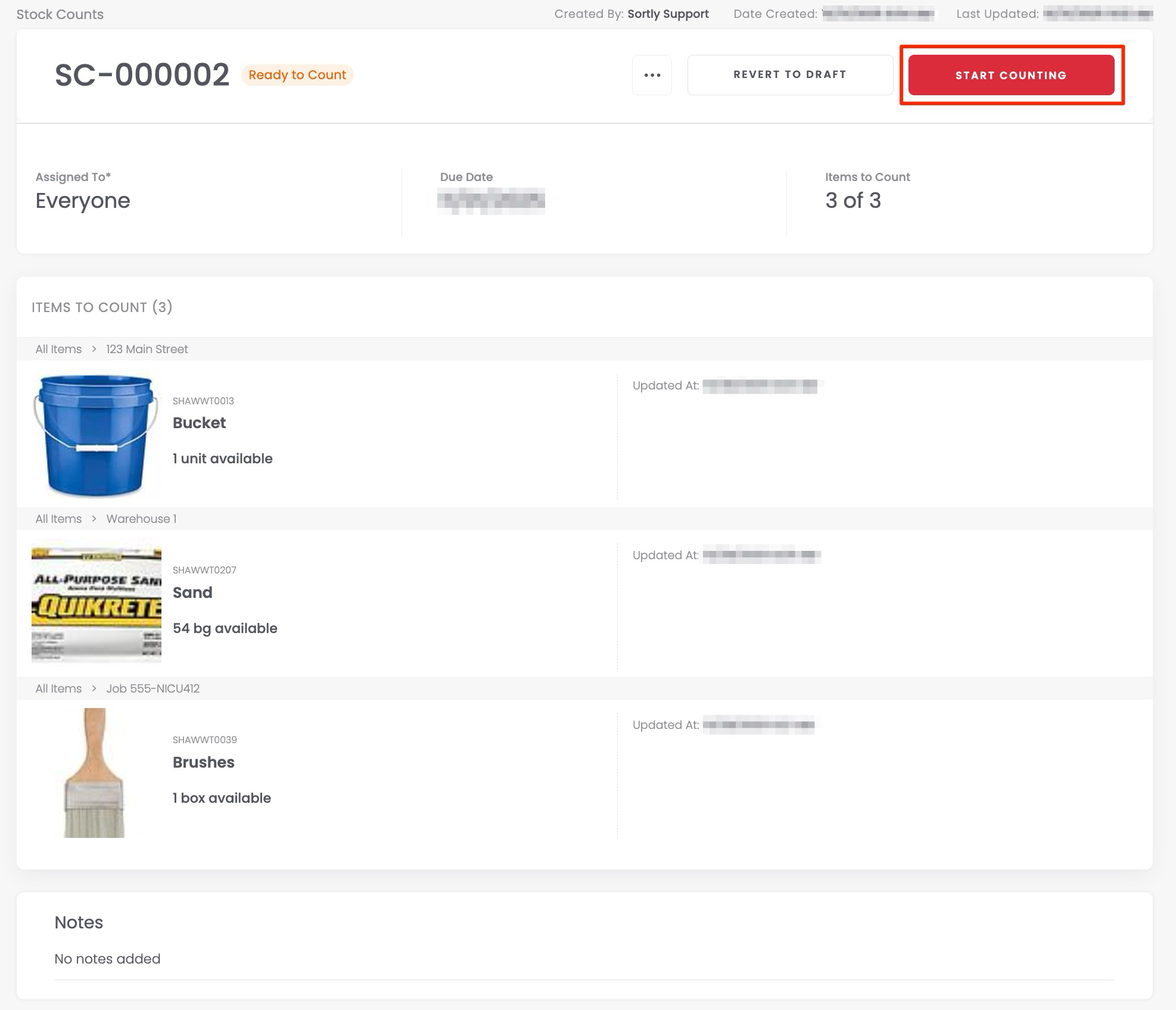Viewport: 1176px width, 1010px height.
Task: Click the SC-000002 stock count title
Action: 142,75
